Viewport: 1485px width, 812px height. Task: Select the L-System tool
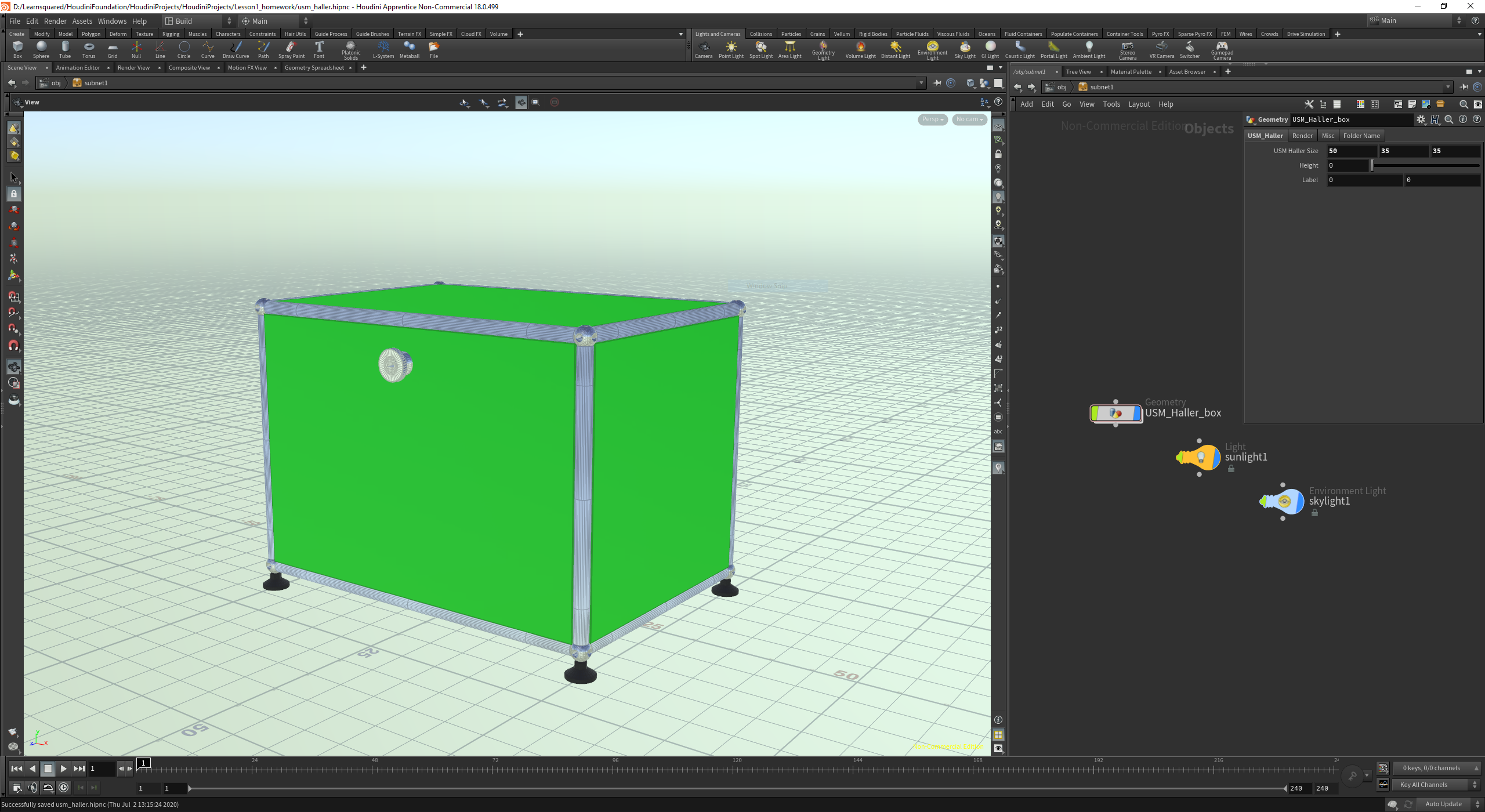[x=383, y=50]
